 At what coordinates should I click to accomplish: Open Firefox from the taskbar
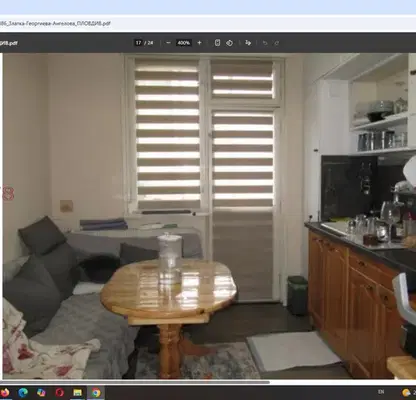[x=5, y=392]
